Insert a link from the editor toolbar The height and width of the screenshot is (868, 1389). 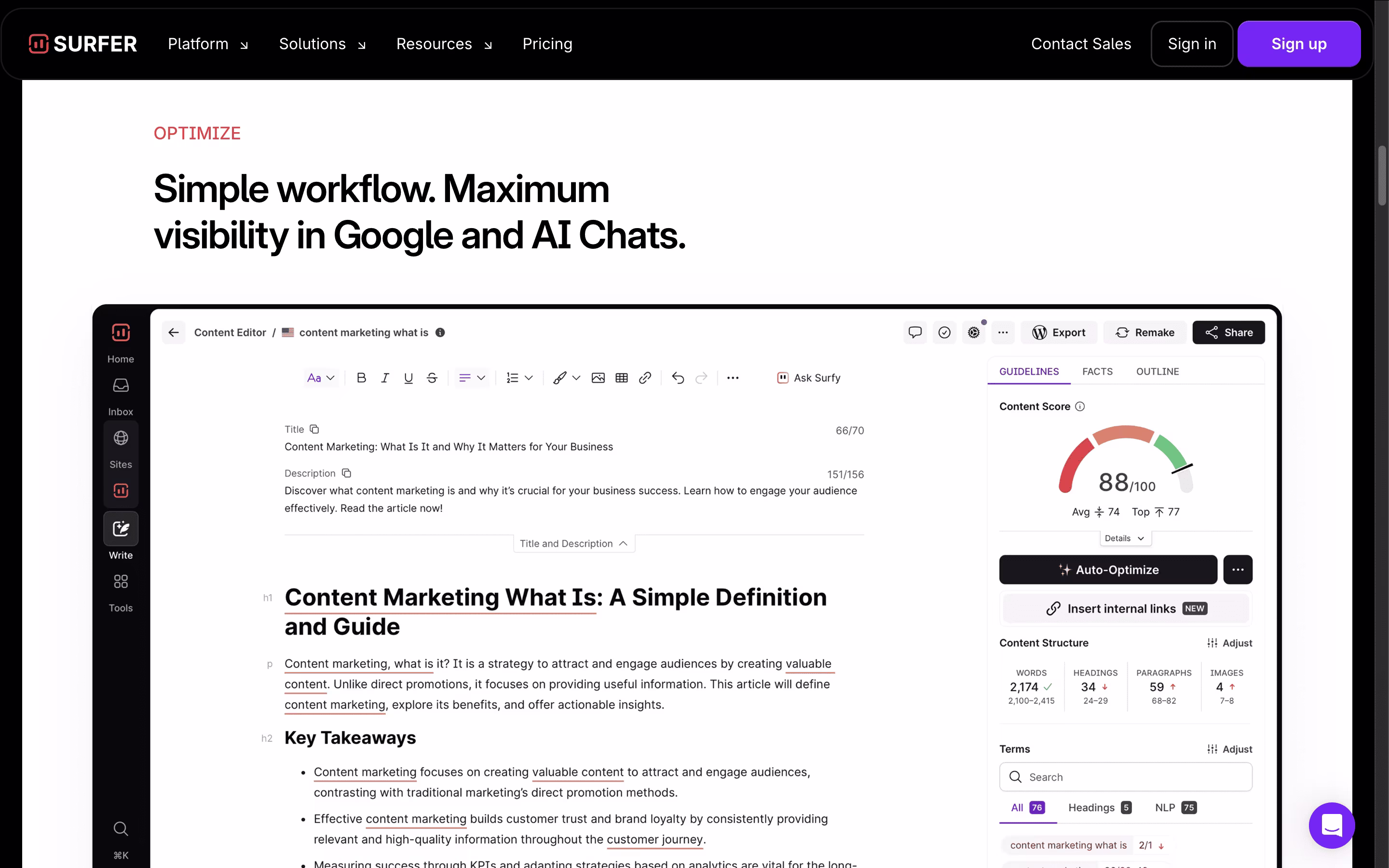click(645, 378)
